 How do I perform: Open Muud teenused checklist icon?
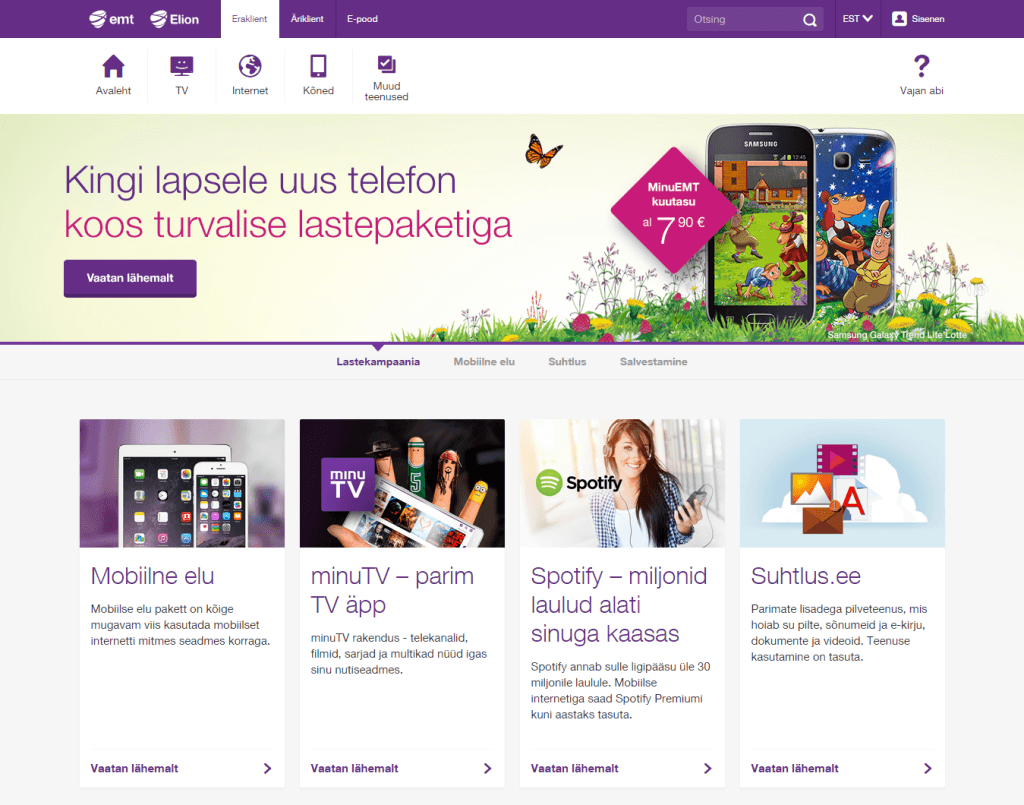click(387, 64)
